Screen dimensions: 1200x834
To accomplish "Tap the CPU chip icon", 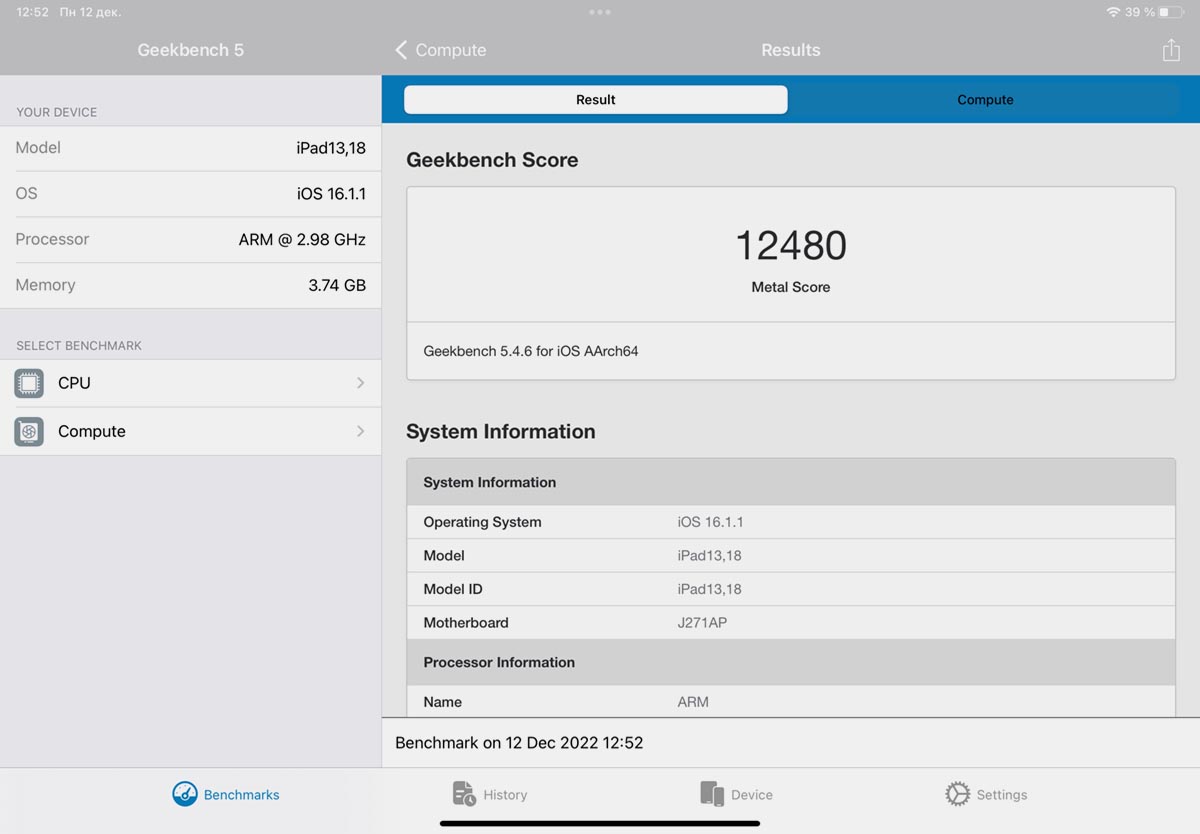I will (29, 383).
